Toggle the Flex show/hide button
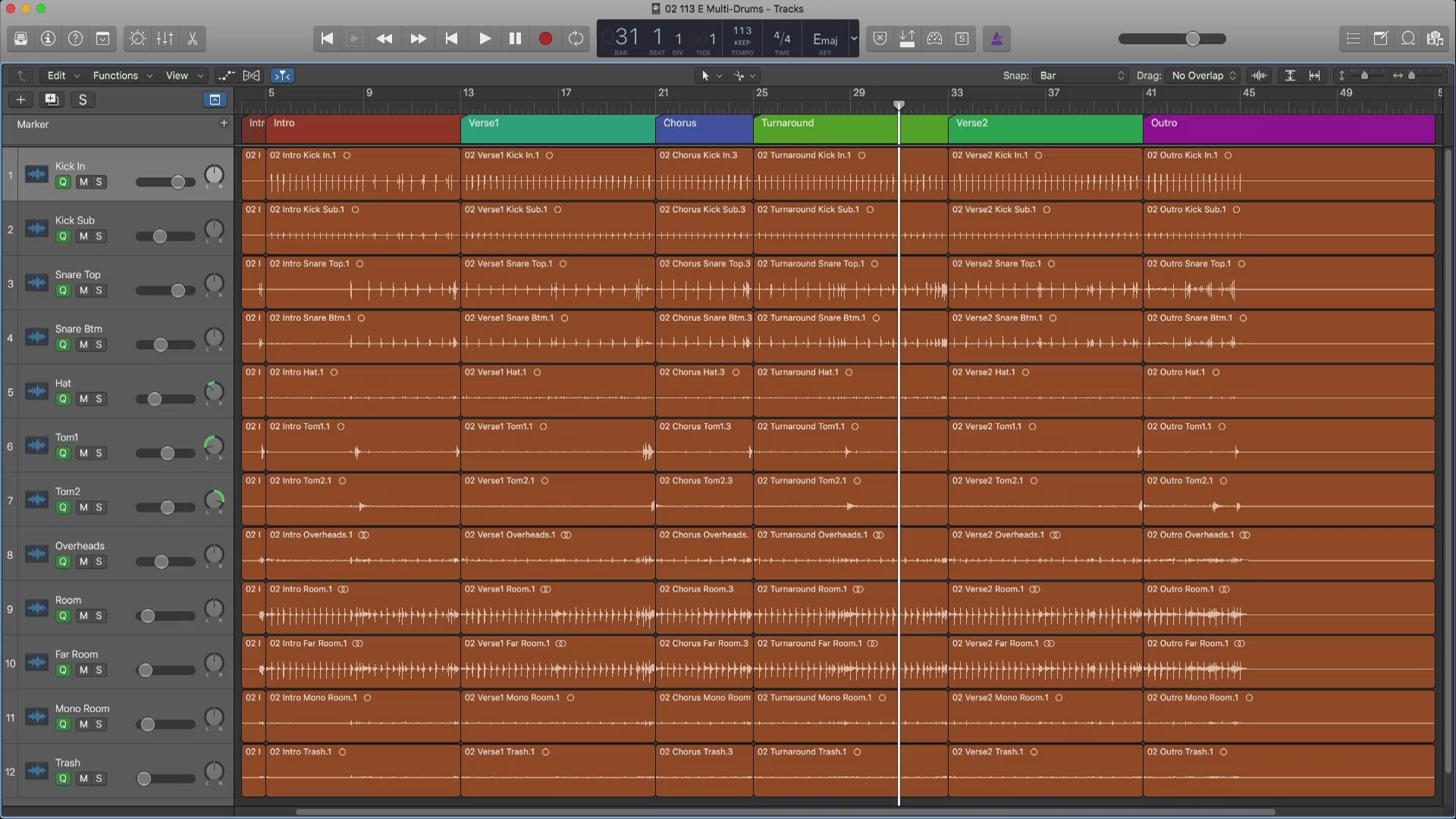The height and width of the screenshot is (819, 1456). point(252,76)
